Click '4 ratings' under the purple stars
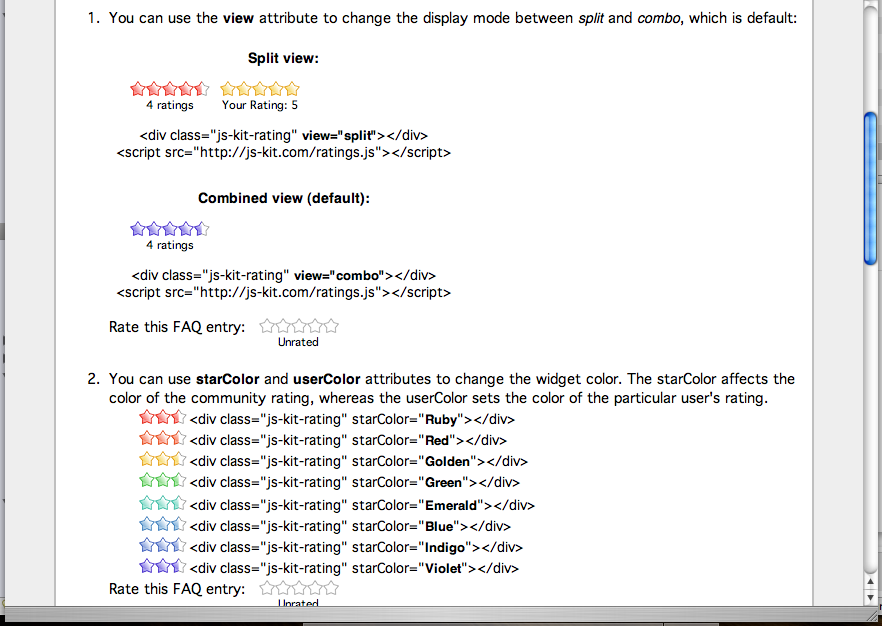 pyautogui.click(x=170, y=245)
